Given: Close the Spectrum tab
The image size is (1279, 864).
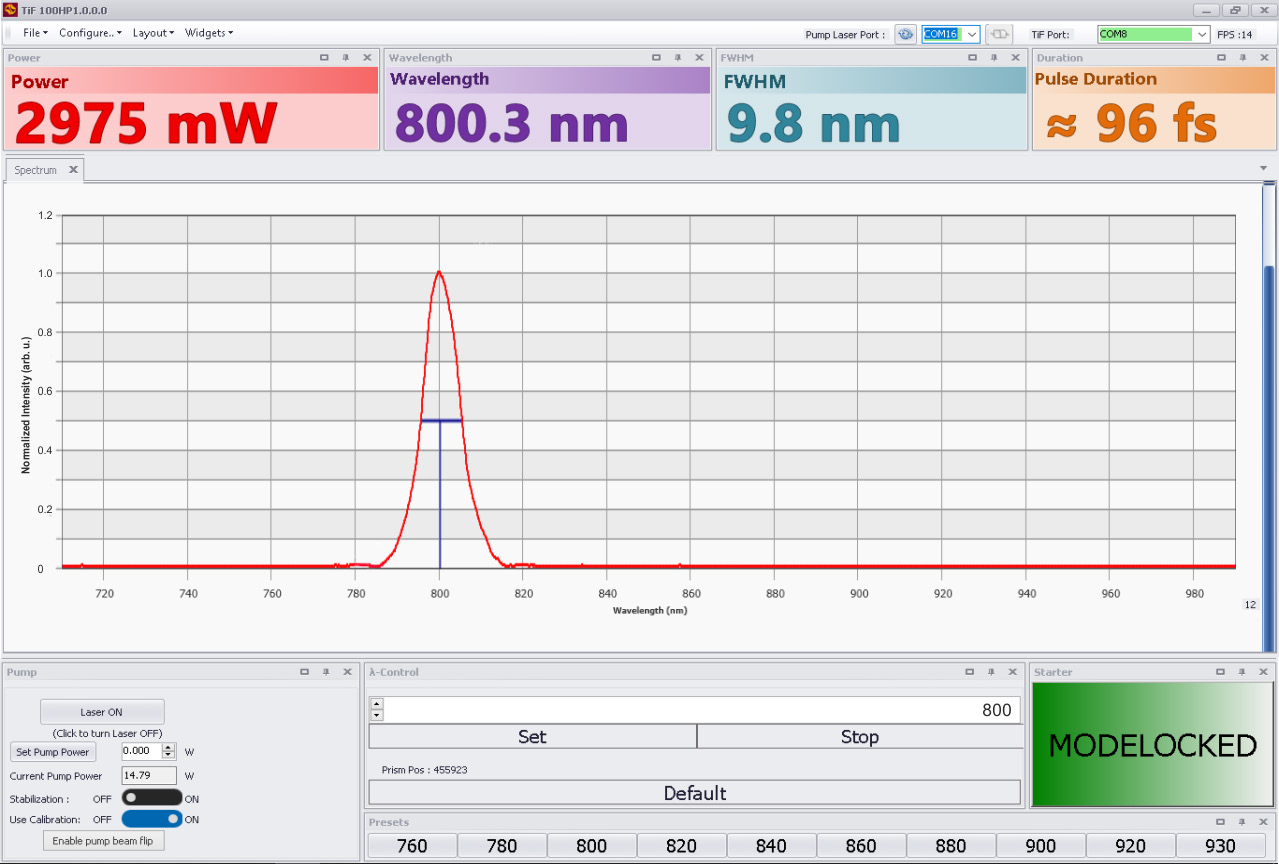Looking at the screenshot, I should [x=73, y=170].
